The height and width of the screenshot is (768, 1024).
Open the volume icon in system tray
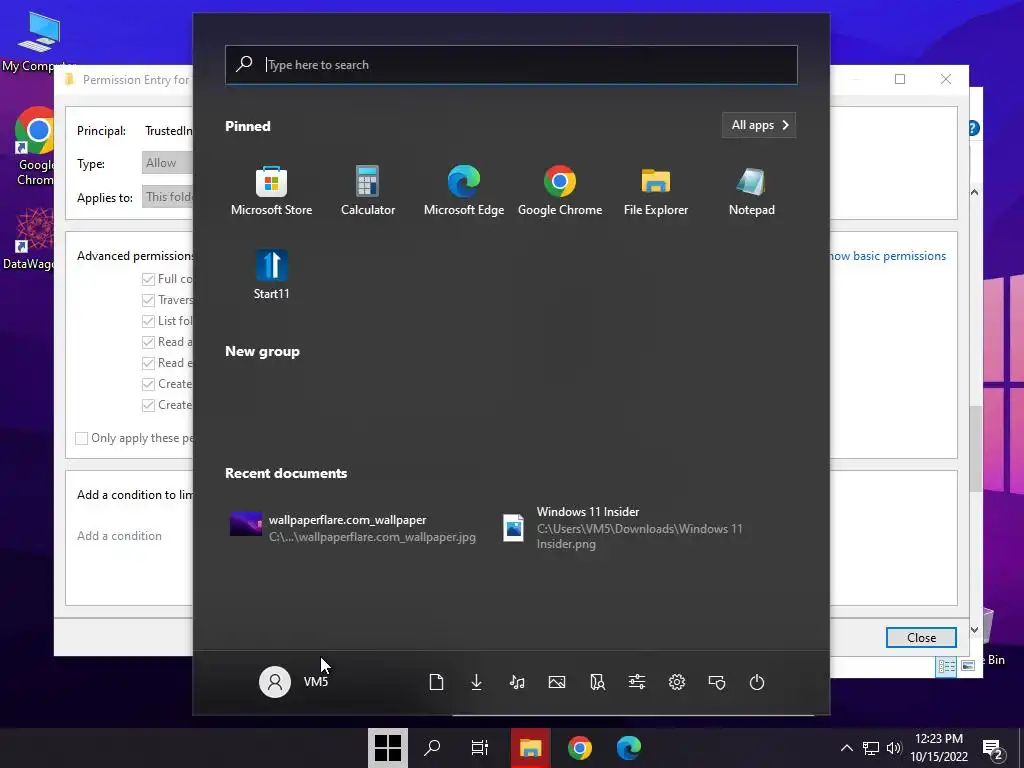click(x=894, y=748)
